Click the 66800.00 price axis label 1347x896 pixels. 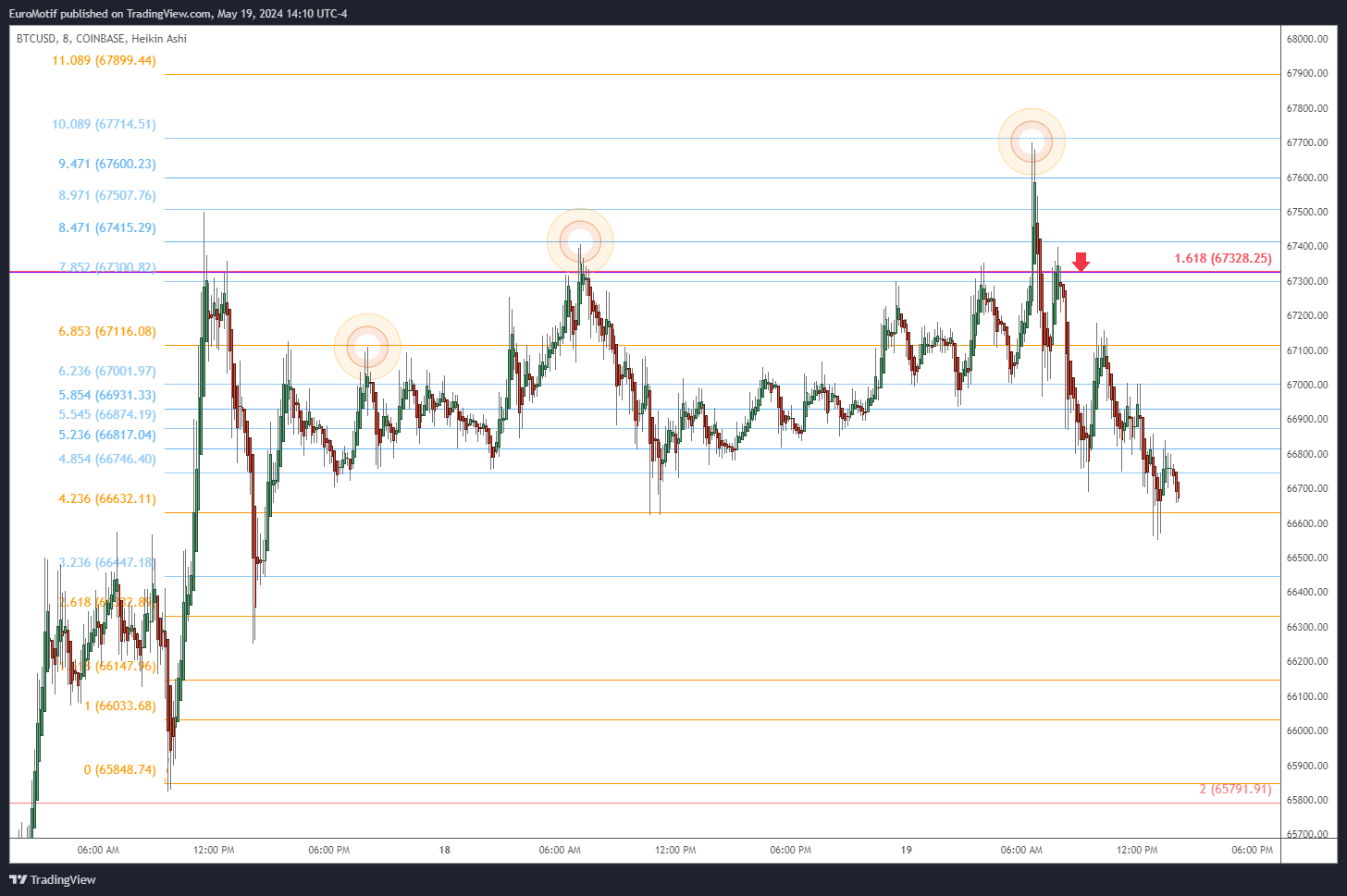pos(1307,454)
